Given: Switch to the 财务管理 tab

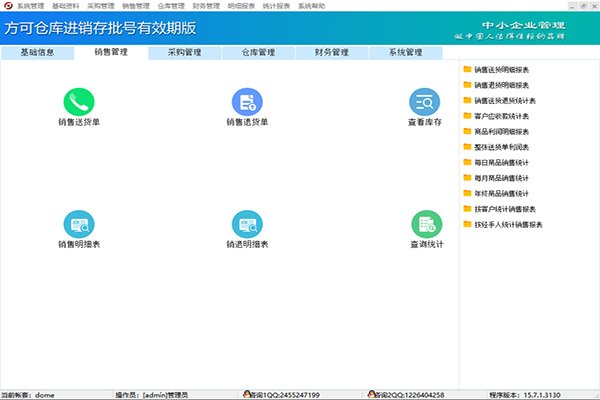Looking at the screenshot, I should pyautogui.click(x=332, y=52).
